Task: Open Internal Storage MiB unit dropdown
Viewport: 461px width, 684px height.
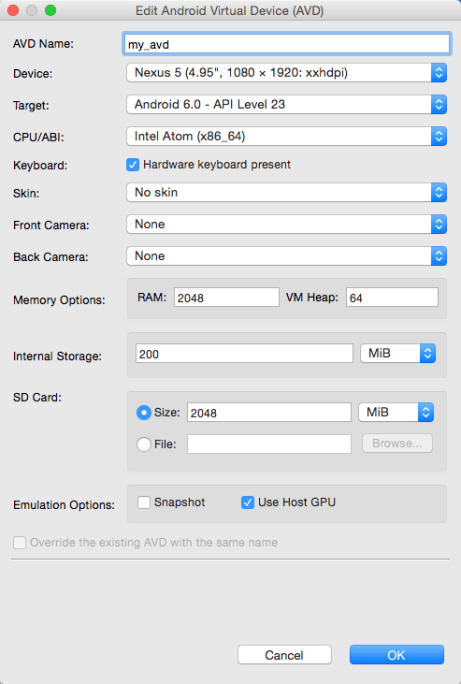Action: click(398, 353)
